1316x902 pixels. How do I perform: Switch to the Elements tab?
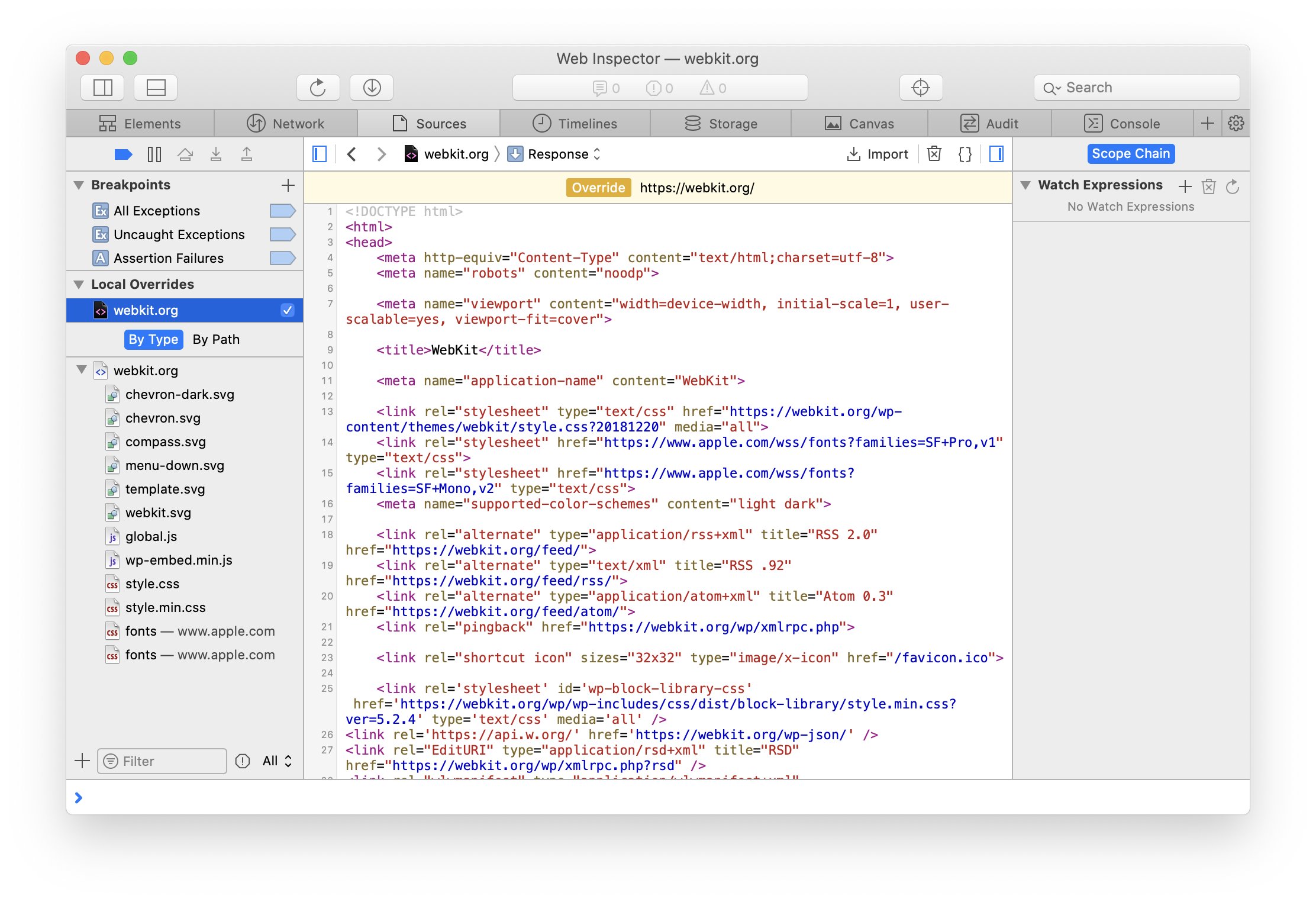point(140,124)
